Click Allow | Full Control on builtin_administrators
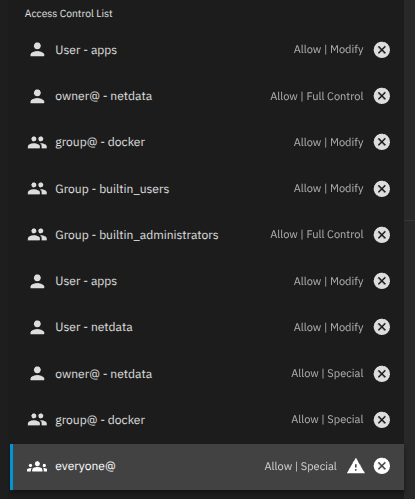The image size is (415, 499). (317, 234)
